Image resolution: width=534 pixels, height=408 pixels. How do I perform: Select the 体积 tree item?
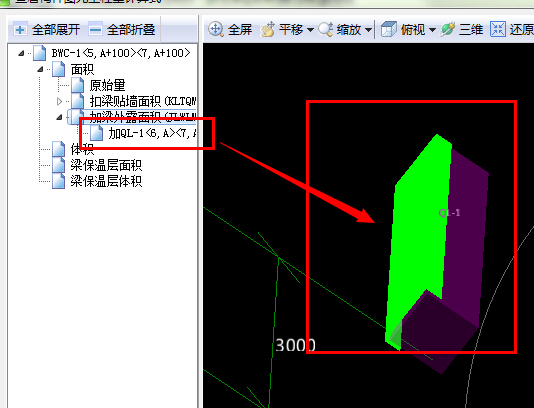82,149
